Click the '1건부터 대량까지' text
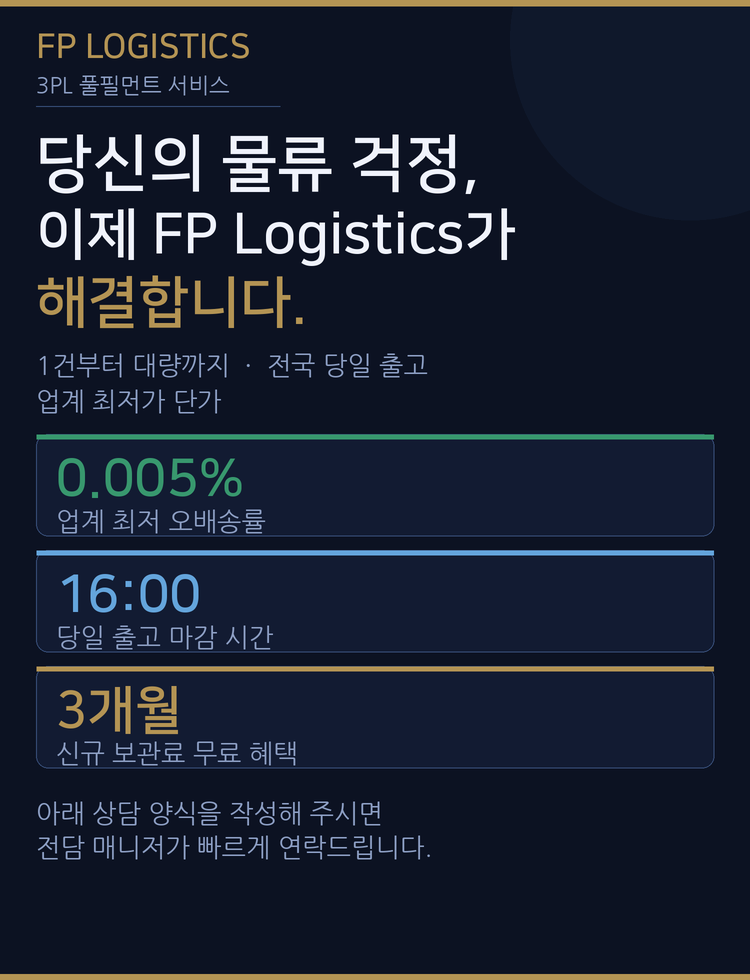Screen dimensions: 750x980 click(x=131, y=365)
